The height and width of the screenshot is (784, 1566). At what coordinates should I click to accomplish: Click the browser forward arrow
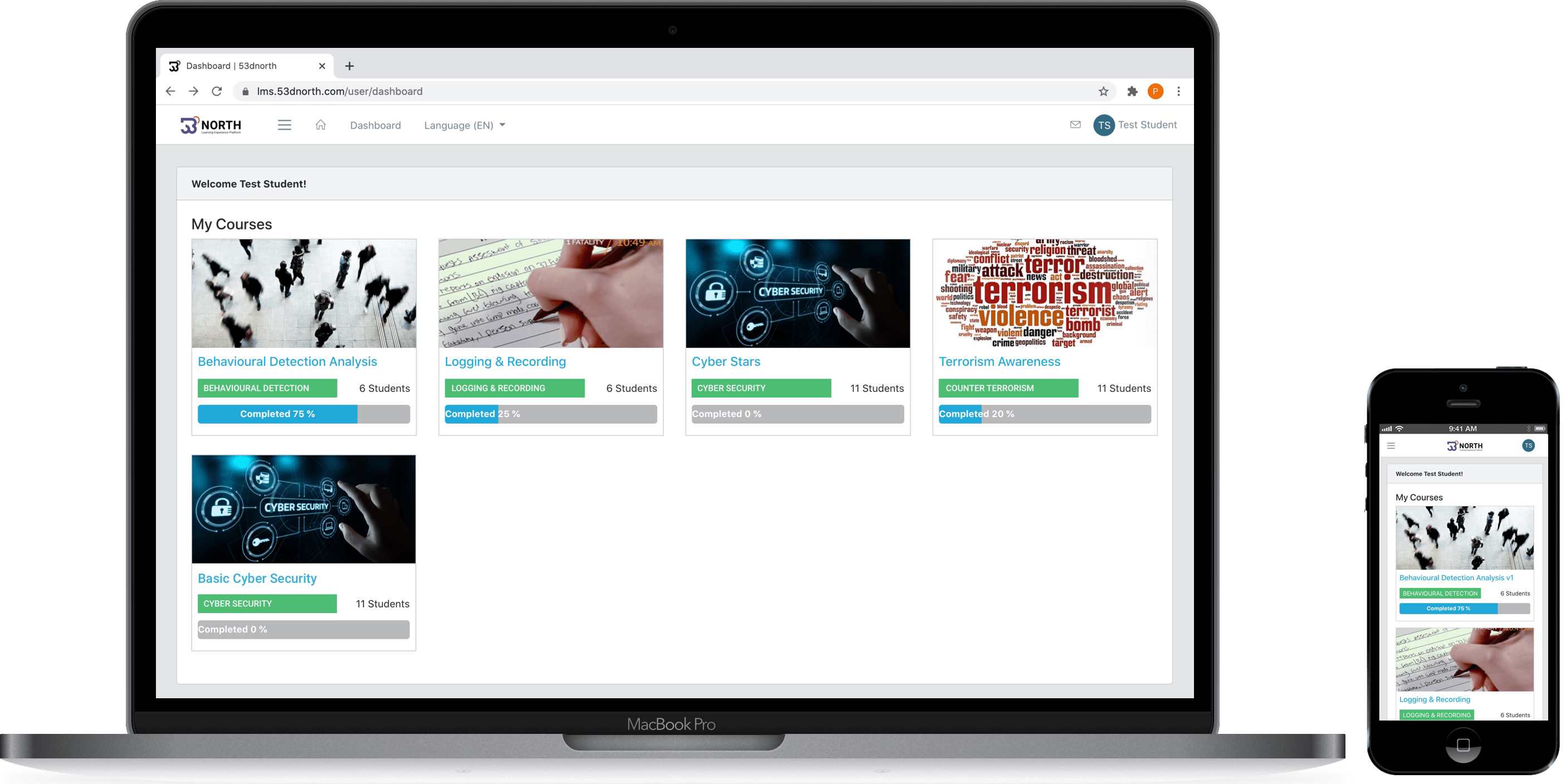tap(193, 91)
